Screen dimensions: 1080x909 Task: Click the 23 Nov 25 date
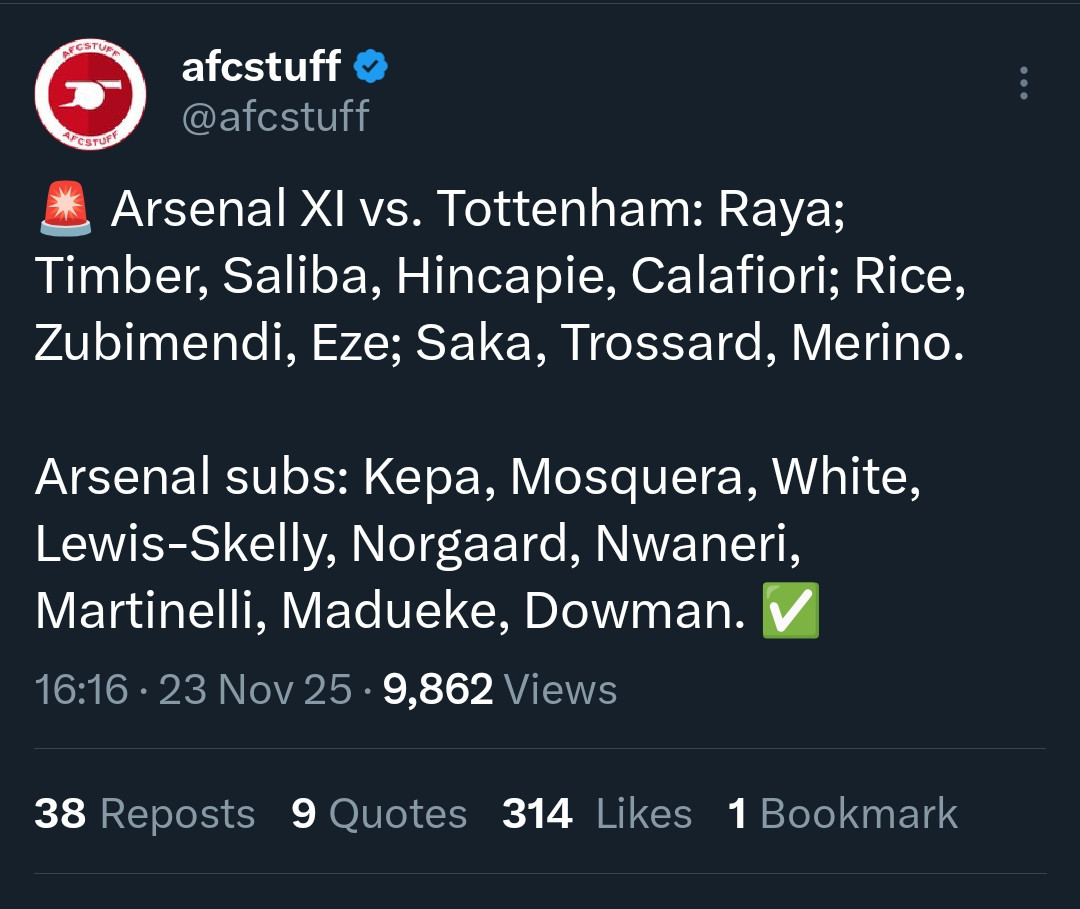click(x=255, y=689)
